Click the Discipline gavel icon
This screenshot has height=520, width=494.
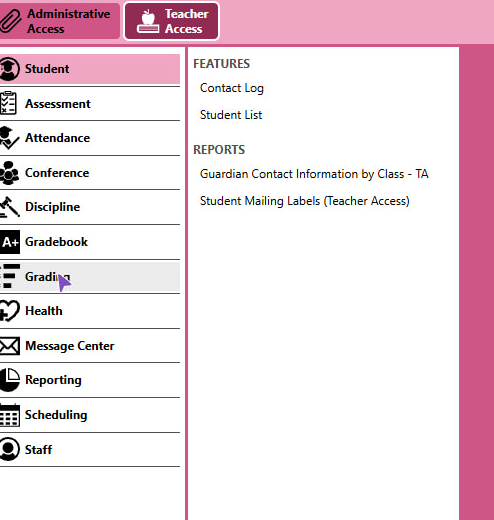point(10,207)
